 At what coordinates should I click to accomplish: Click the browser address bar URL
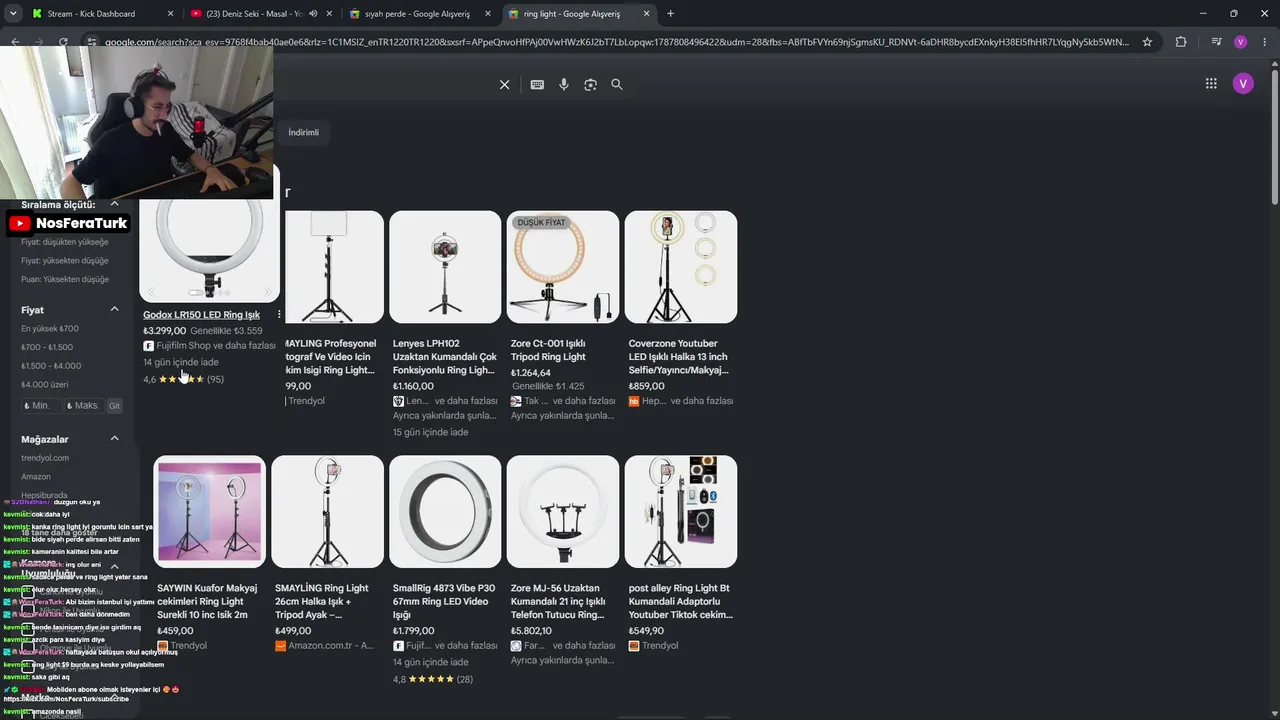(x=617, y=42)
